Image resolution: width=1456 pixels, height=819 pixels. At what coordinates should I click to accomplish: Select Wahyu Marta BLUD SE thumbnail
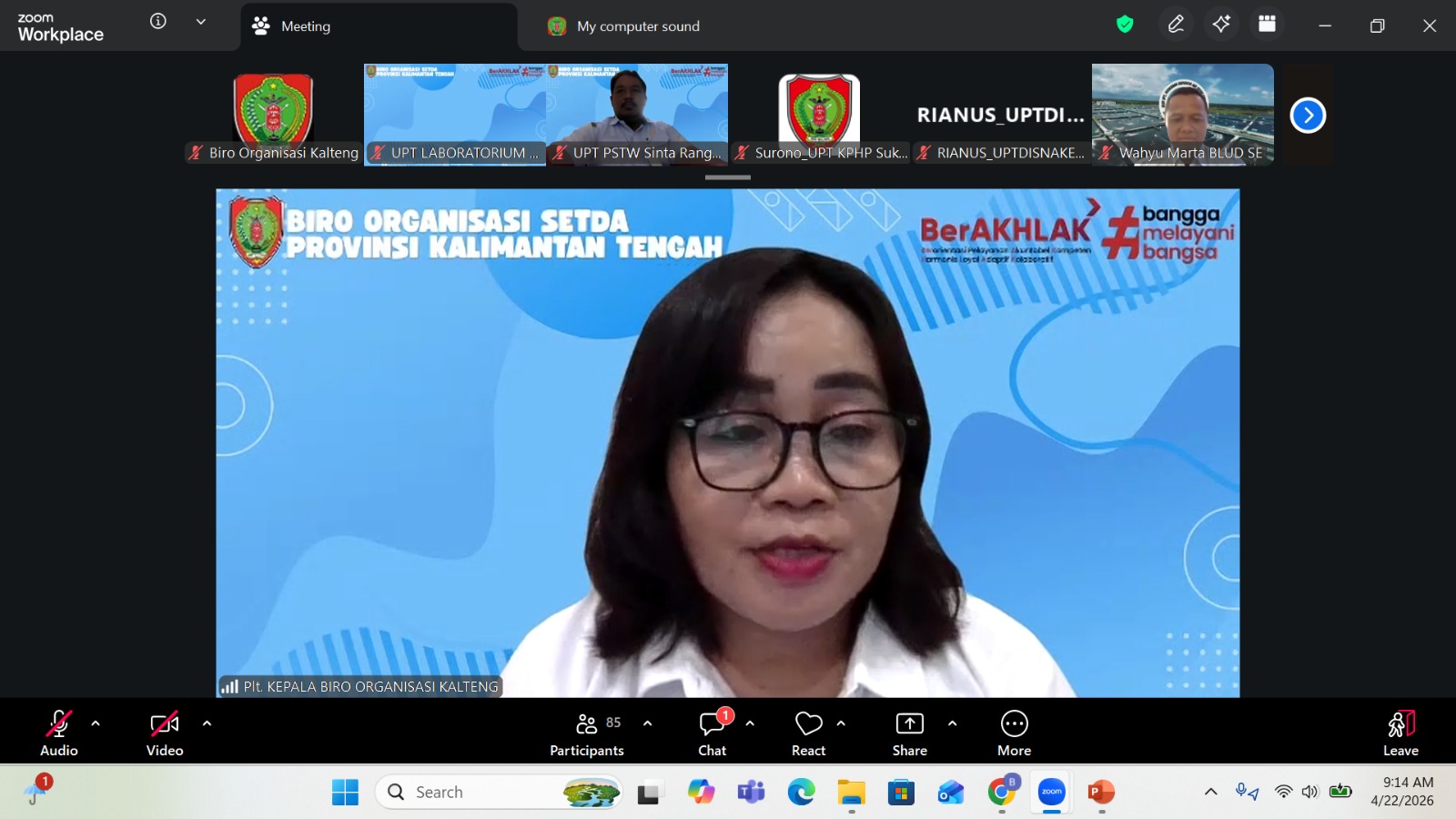1182,114
